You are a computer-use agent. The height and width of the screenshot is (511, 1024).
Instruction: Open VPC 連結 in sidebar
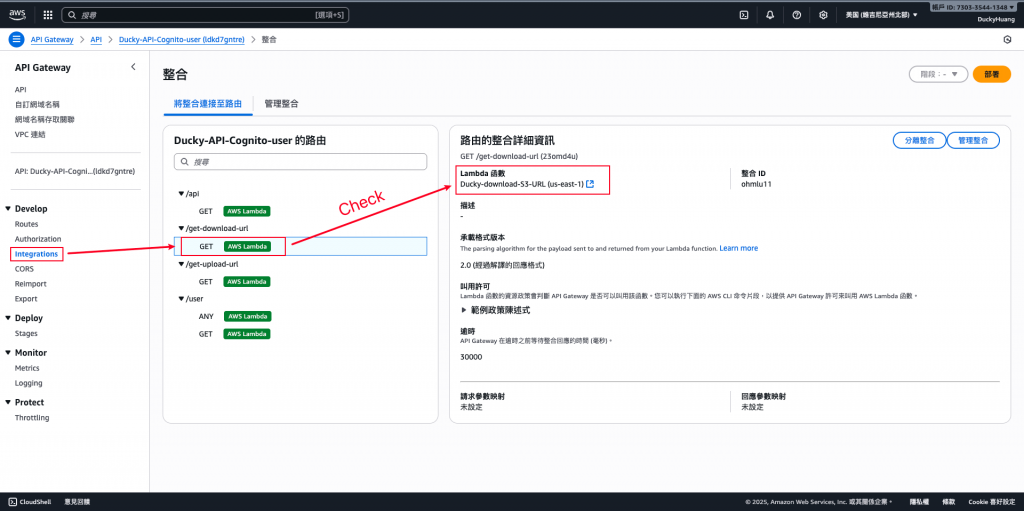[x=30, y=135]
